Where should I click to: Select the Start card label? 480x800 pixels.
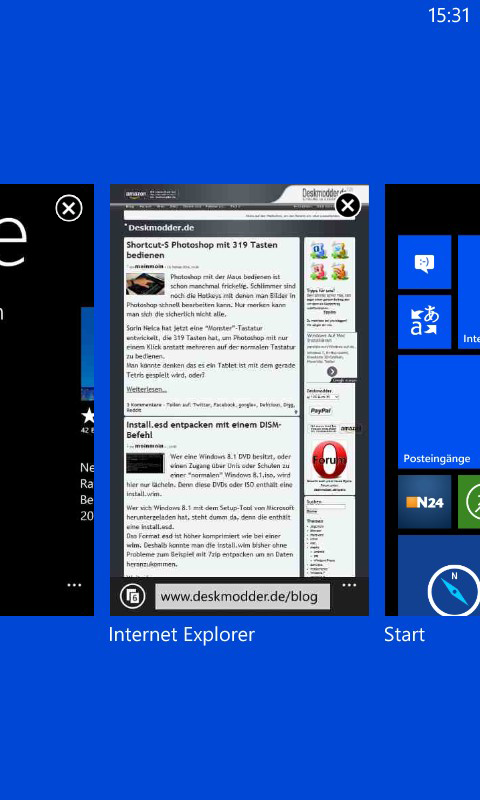tap(405, 635)
